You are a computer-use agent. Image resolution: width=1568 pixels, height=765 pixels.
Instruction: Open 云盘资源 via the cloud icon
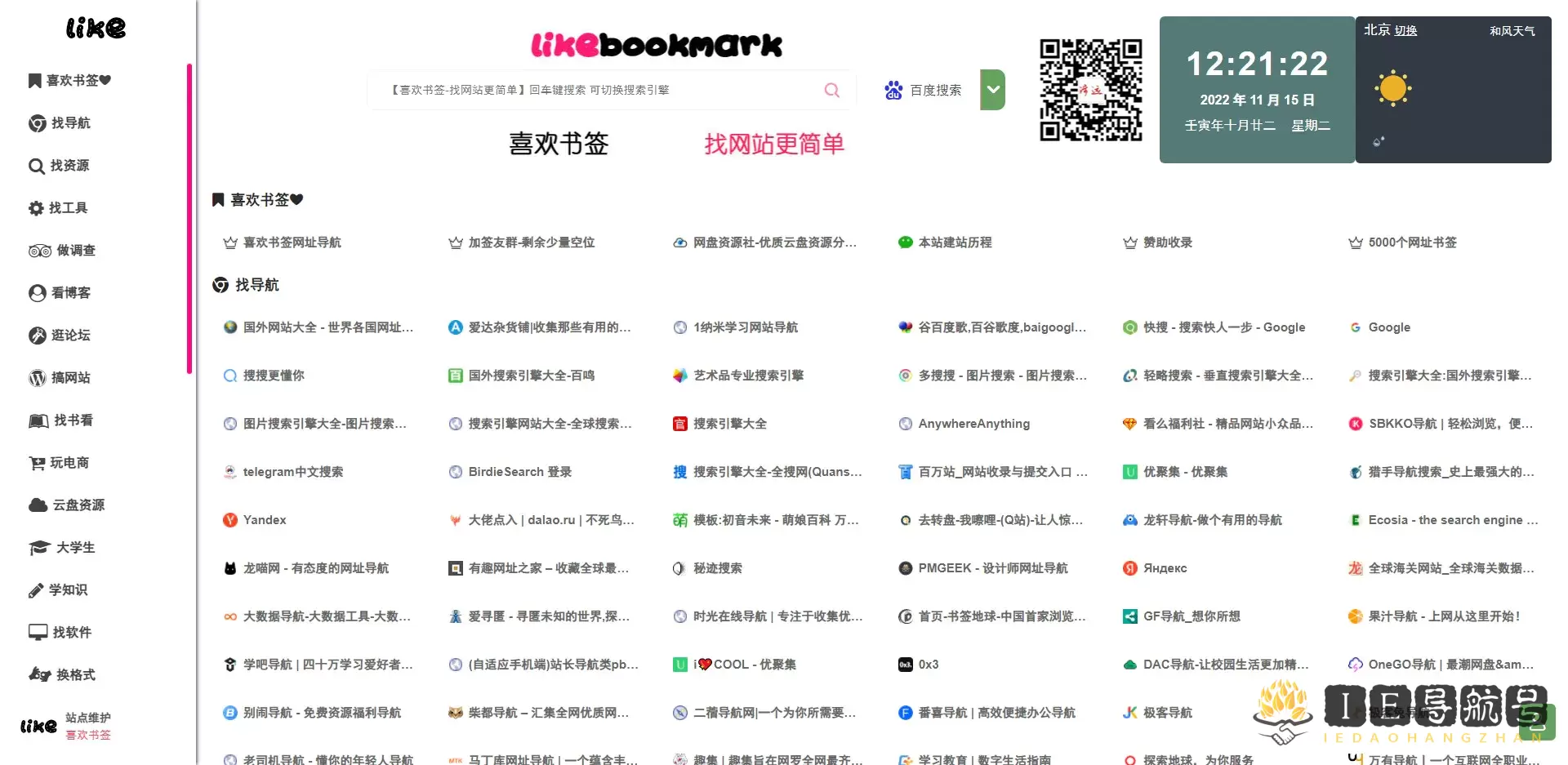(x=38, y=505)
